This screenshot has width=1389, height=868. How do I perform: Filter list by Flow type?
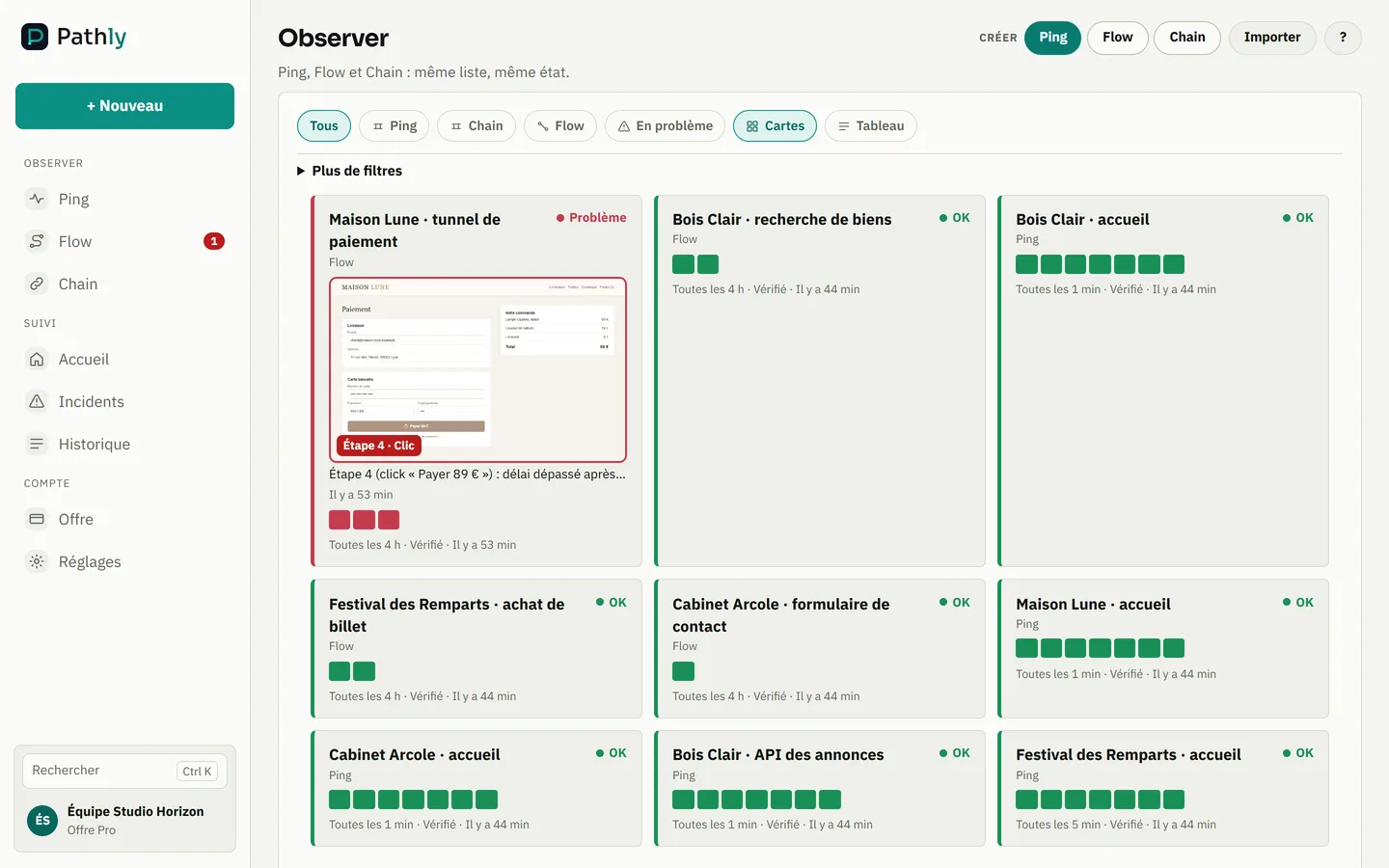(560, 126)
